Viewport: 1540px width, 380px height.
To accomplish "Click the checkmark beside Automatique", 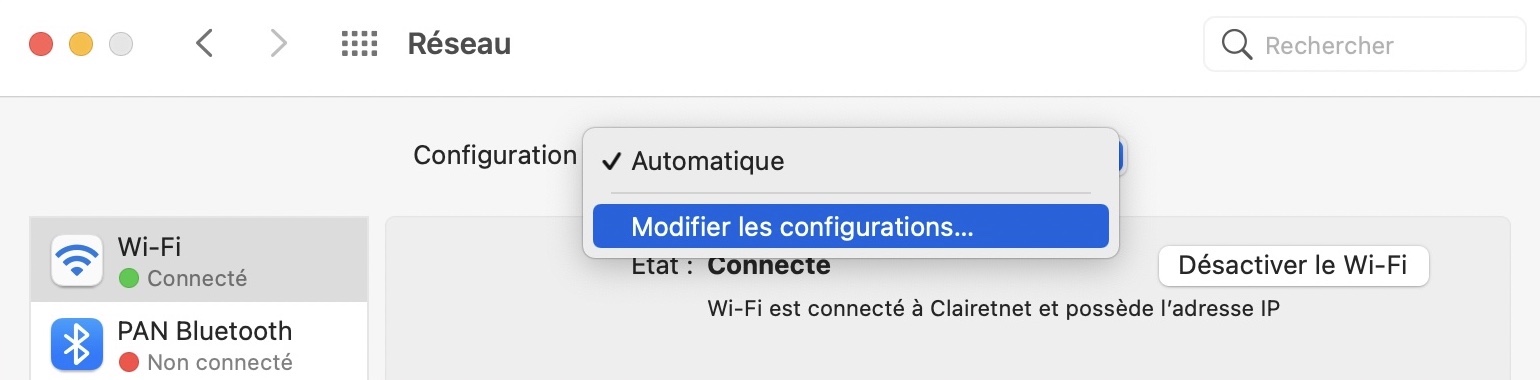I will 611,161.
